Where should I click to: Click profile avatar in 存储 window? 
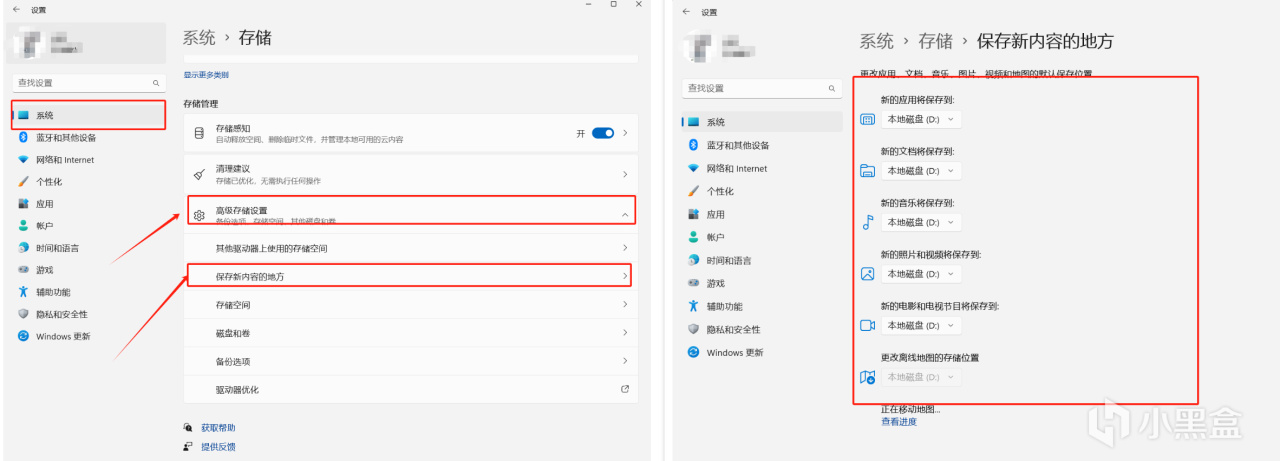pyautogui.click(x=27, y=42)
